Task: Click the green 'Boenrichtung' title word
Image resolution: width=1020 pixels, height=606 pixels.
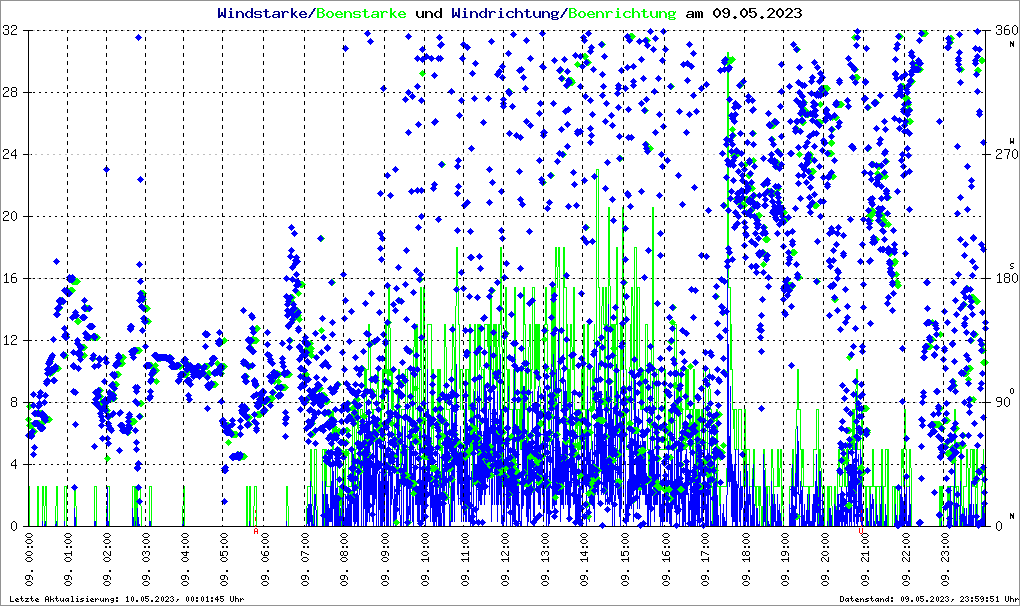Action: pos(622,14)
